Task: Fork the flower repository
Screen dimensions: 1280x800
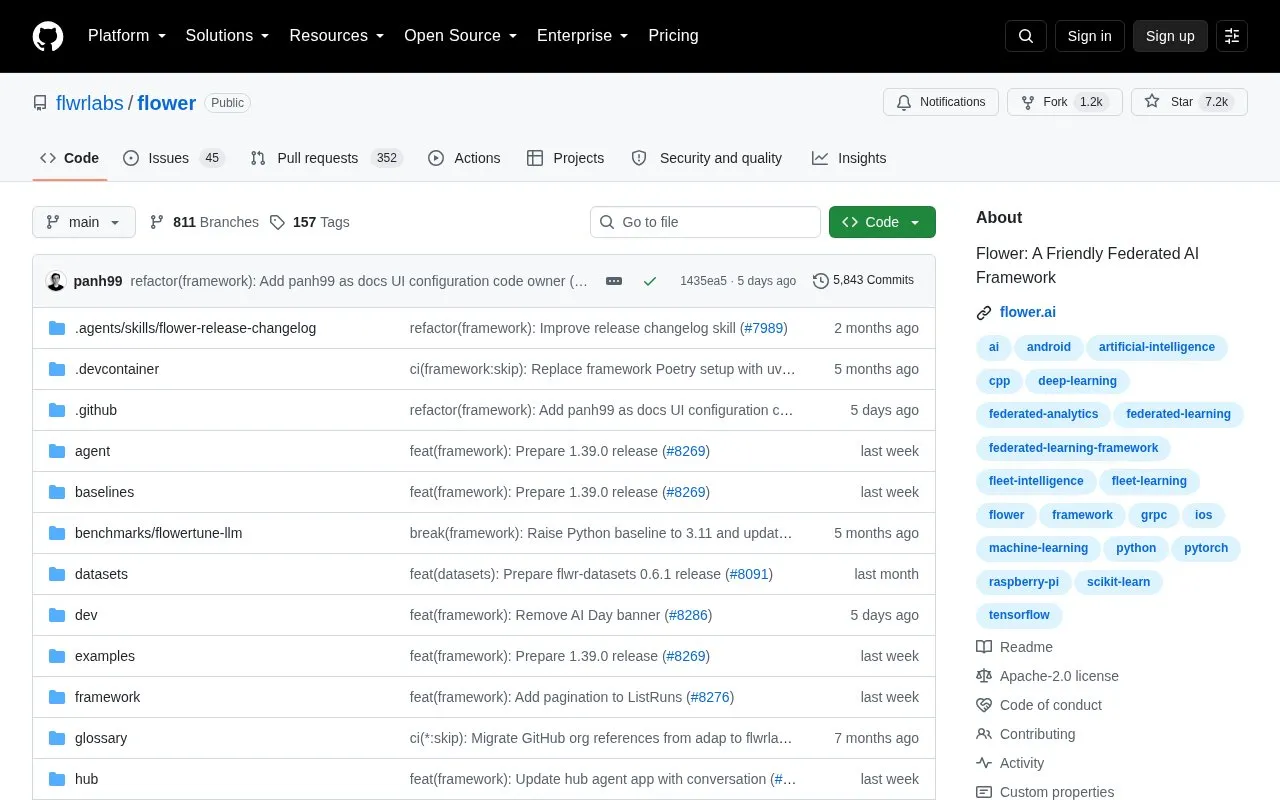Action: pos(1064,102)
